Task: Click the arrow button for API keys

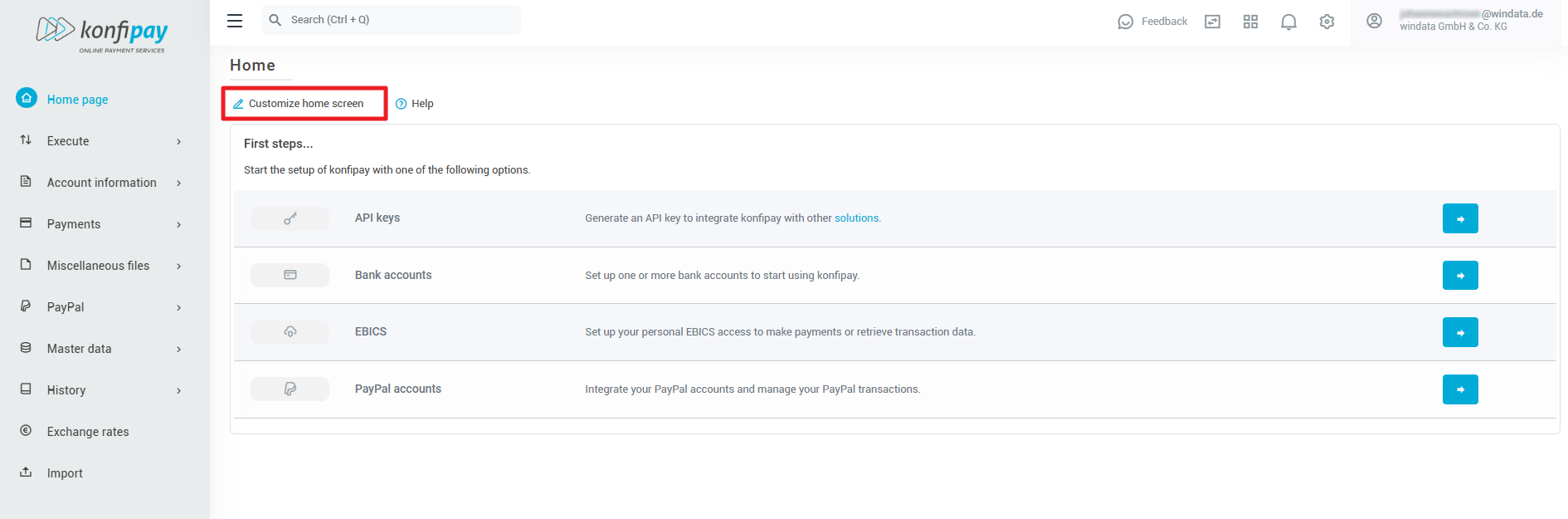Action: [x=1459, y=218]
